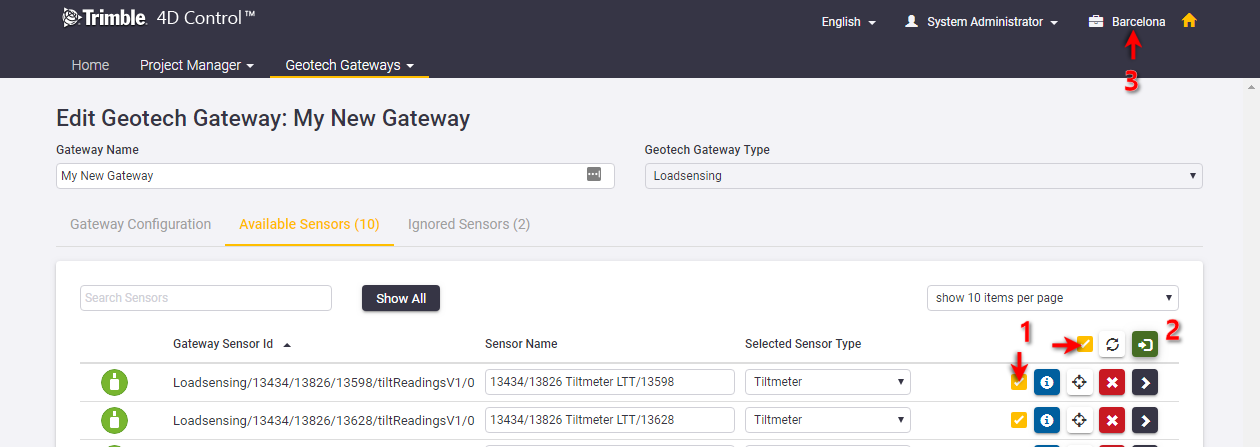Click the Barcelona project link
This screenshot has width=1260, height=447.
pyautogui.click(x=1138, y=22)
